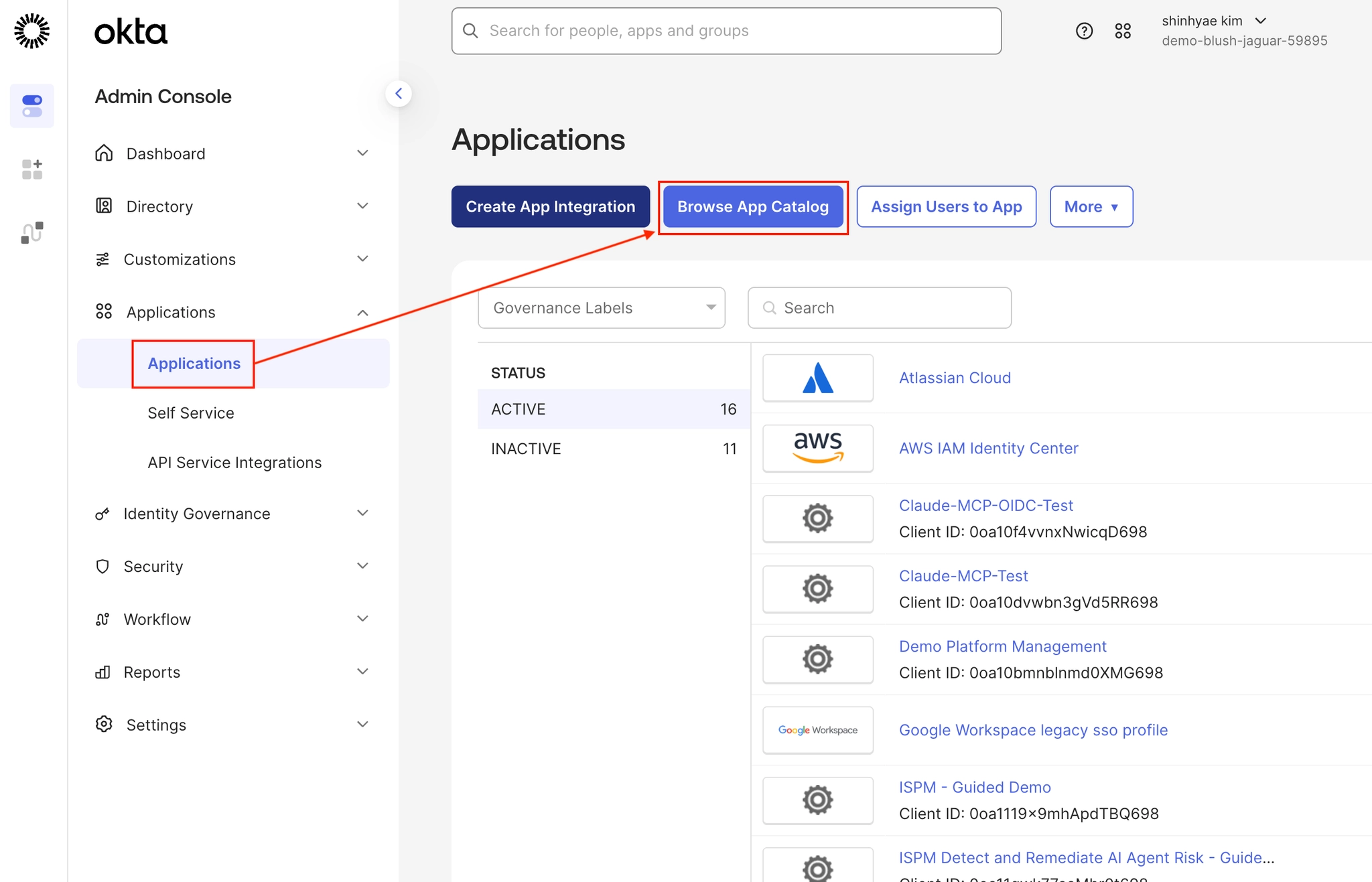Open the help question mark icon

[1084, 31]
